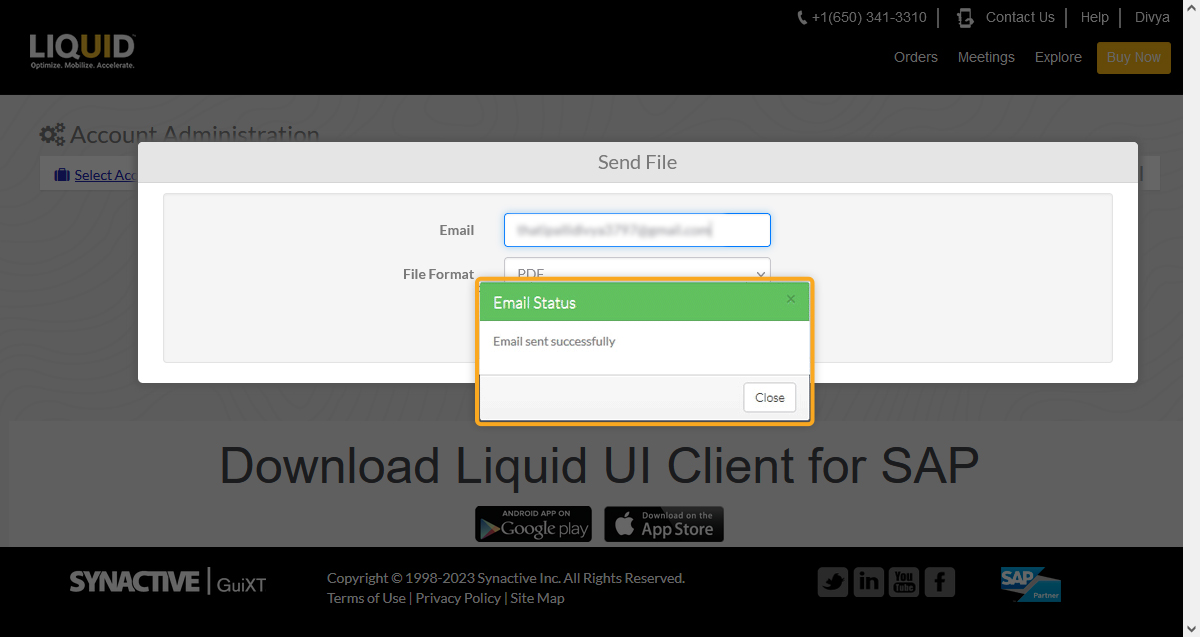Click the Synactive GuiXT footer logo
Image resolution: width=1200 pixels, height=637 pixels.
coord(168,582)
